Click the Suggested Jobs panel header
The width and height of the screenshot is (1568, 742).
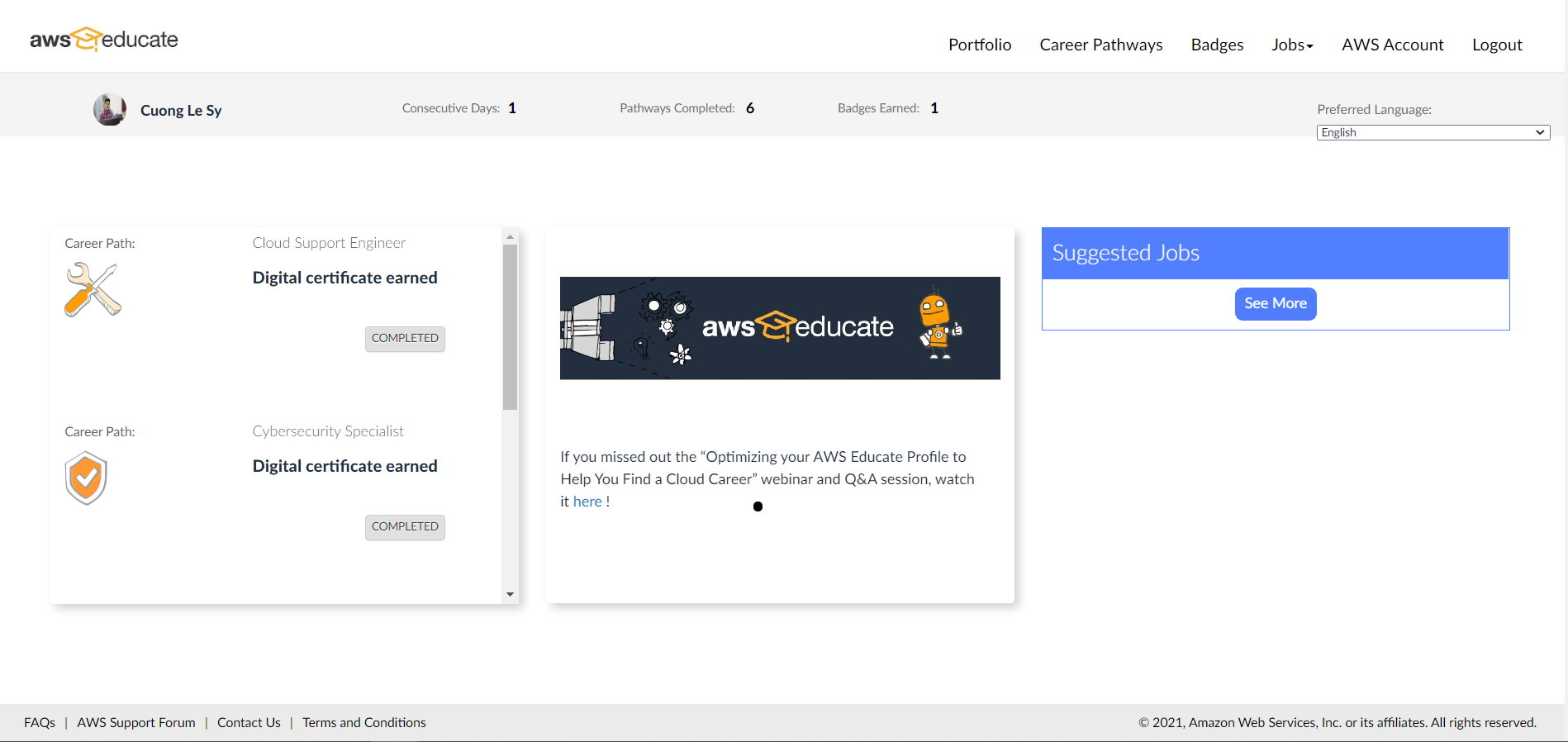[1276, 253]
